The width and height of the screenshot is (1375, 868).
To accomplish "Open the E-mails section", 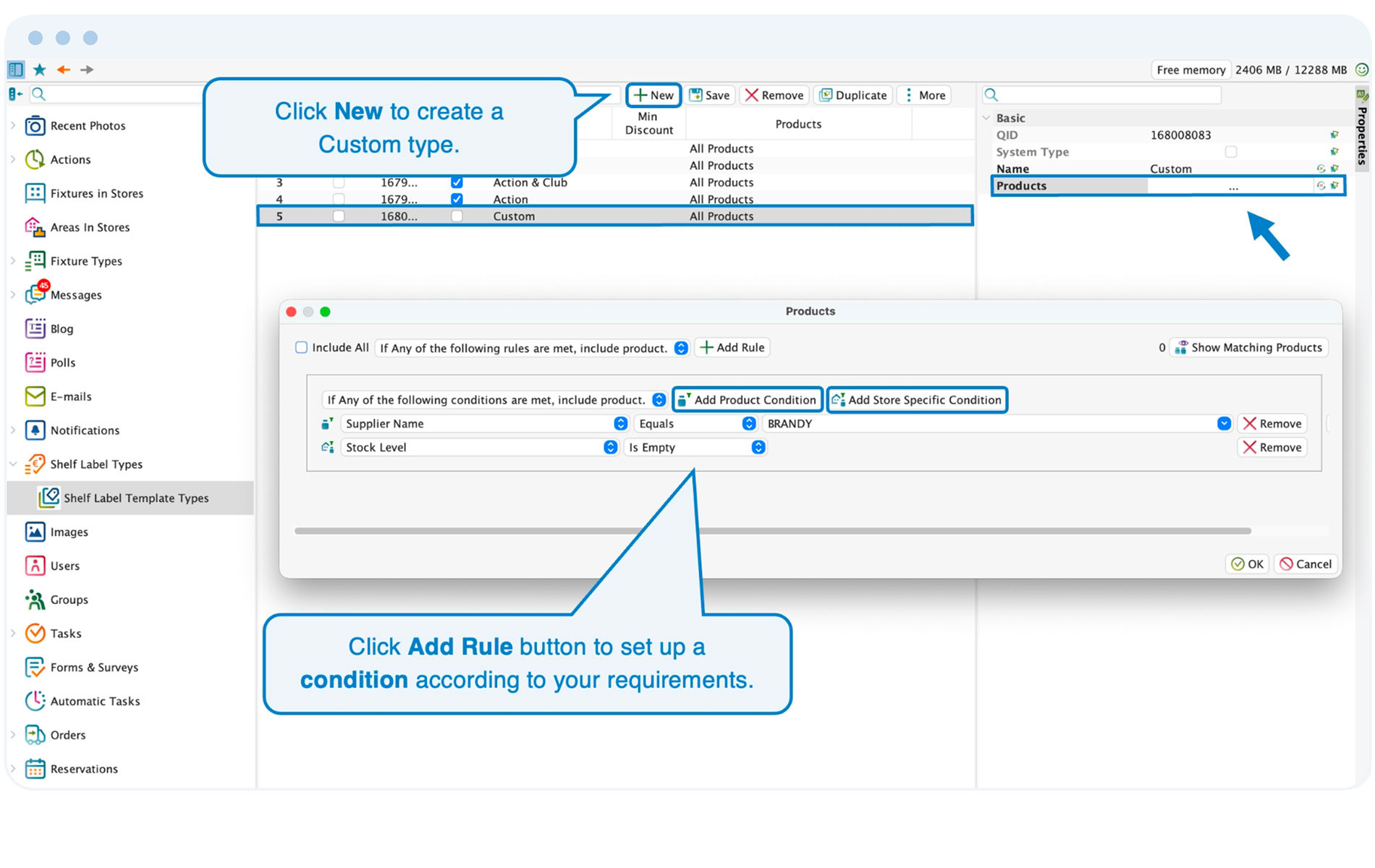I will [70, 396].
